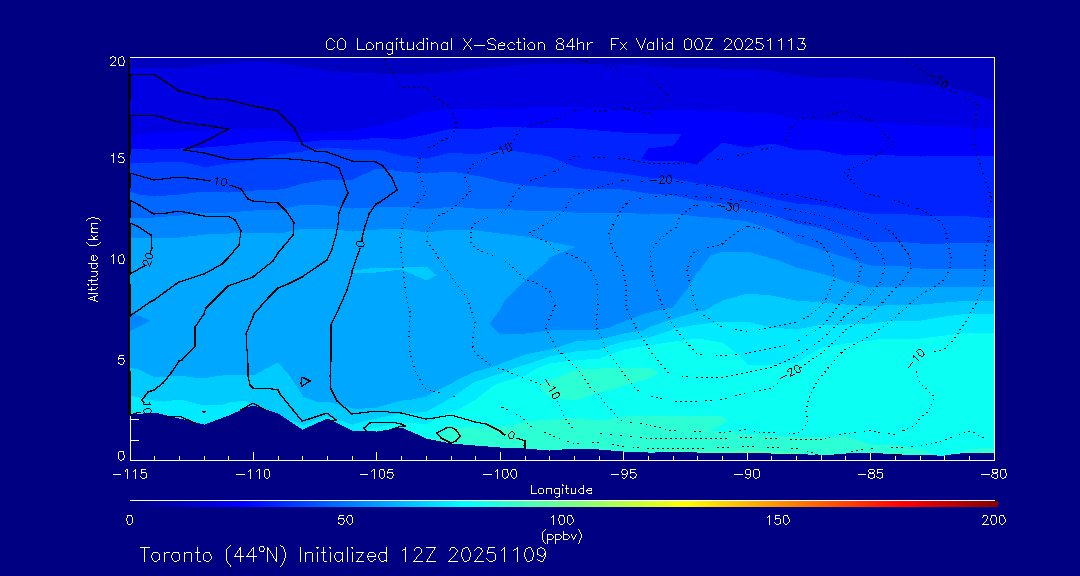The image size is (1080, 576).
Task: Click the plot title "CO Longitudinal X-Section 84hr"
Action: click(x=460, y=45)
